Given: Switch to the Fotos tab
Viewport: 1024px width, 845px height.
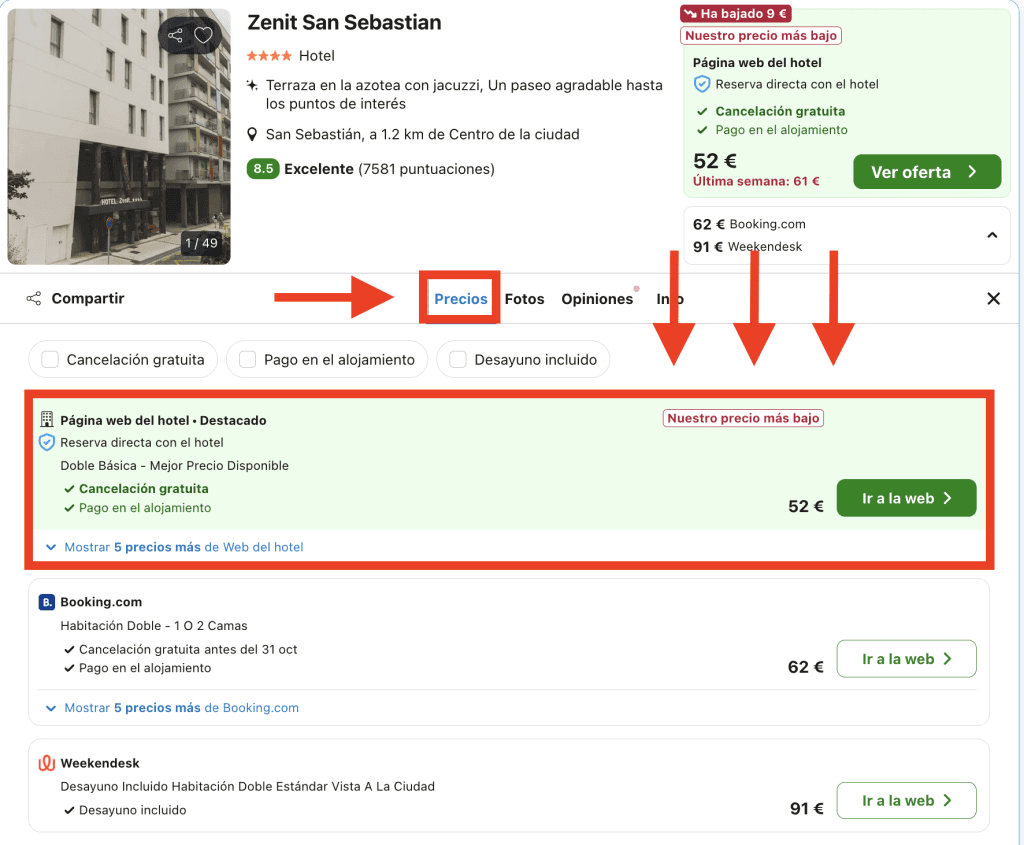Looking at the screenshot, I should point(524,299).
